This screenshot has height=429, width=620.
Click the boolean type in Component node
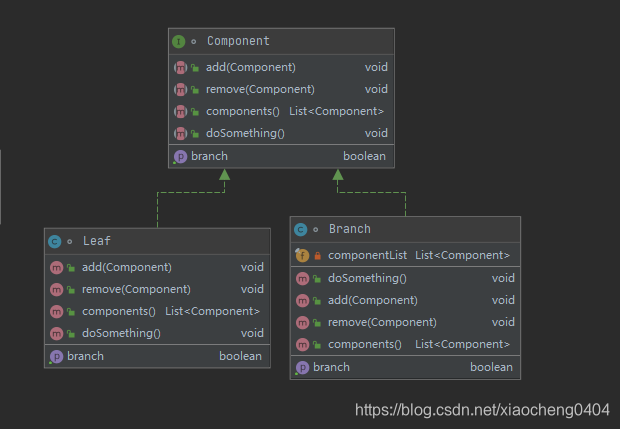[x=364, y=156]
